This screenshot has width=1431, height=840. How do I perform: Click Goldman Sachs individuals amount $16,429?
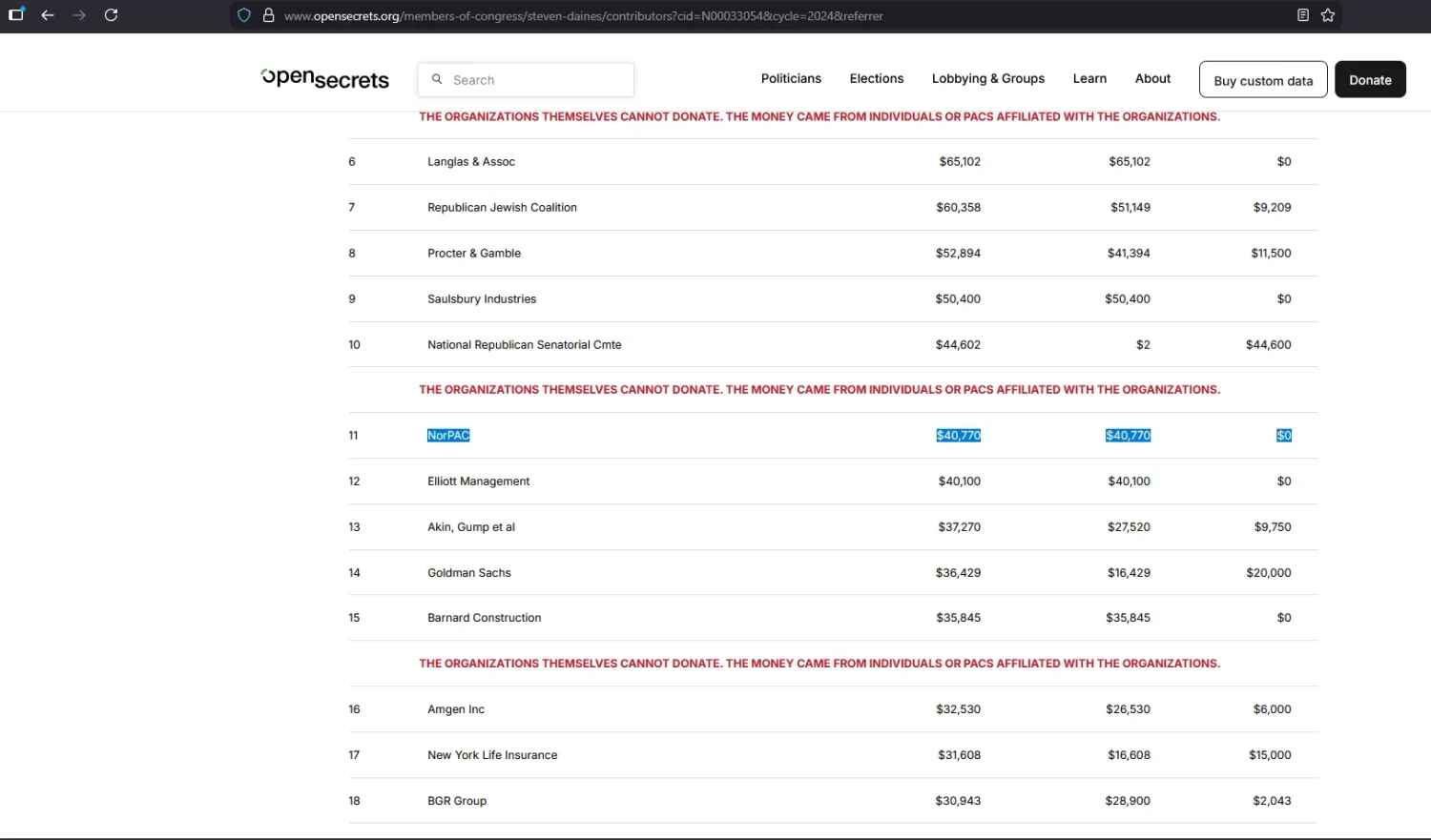pyautogui.click(x=1130, y=573)
